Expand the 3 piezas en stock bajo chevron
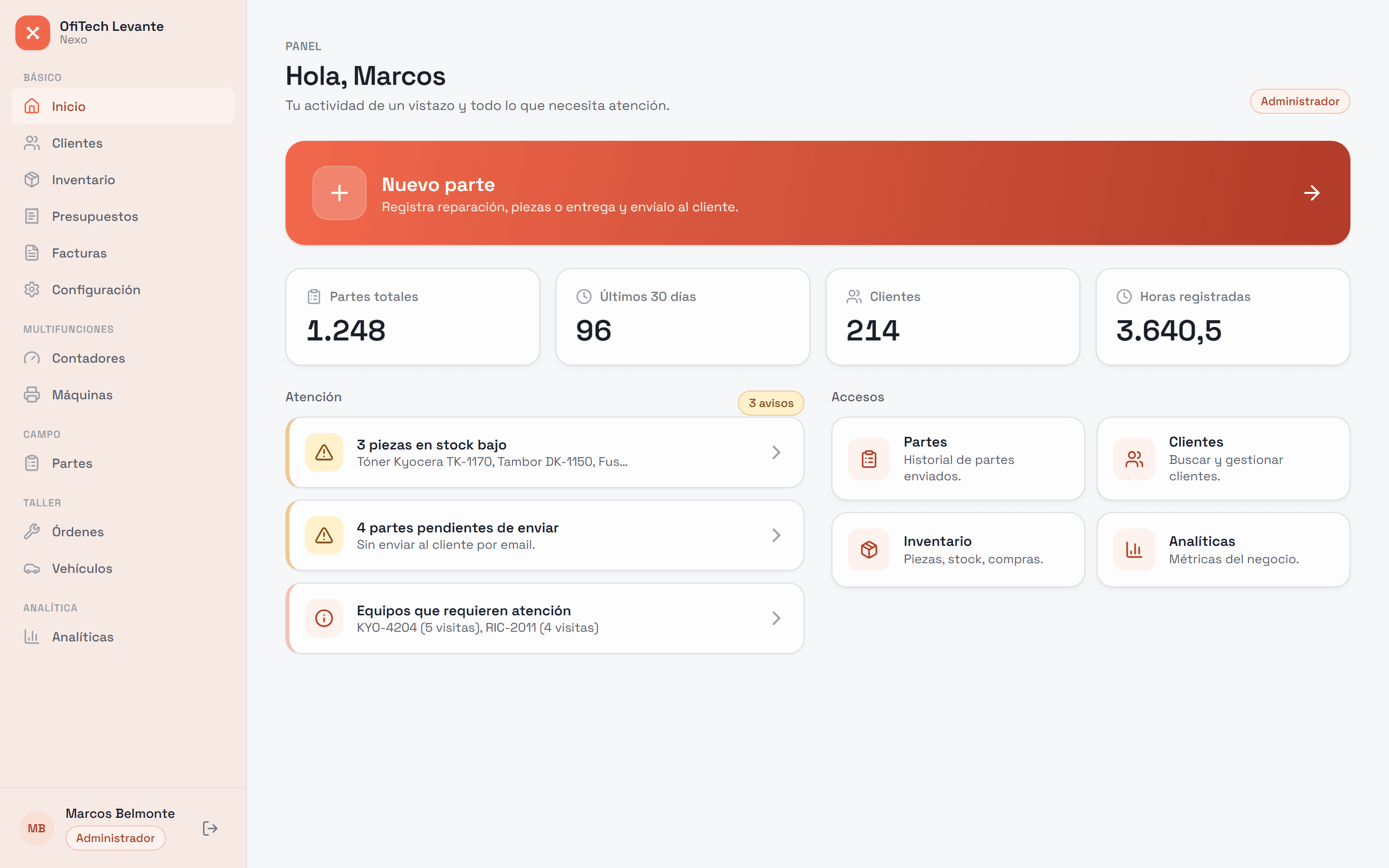This screenshot has width=1389, height=868. 776,452
